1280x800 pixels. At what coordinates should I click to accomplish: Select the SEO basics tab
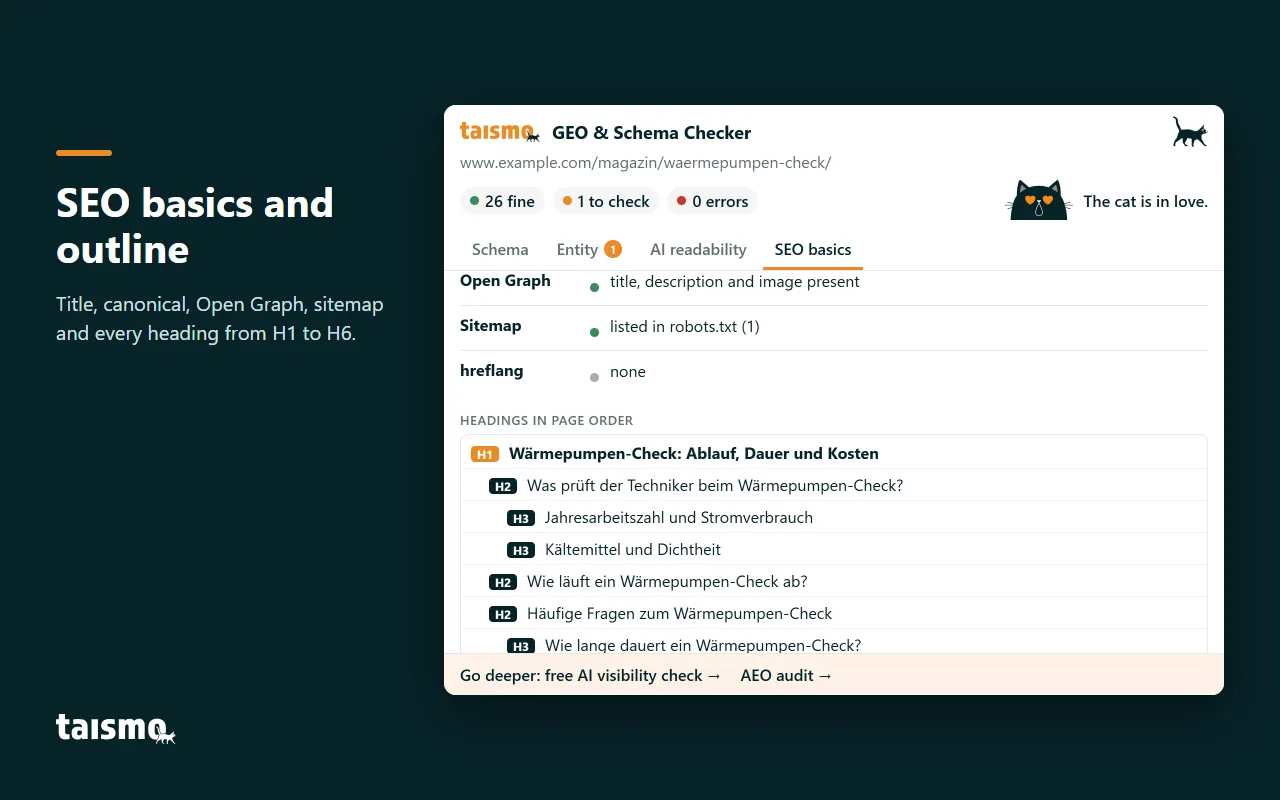pyautogui.click(x=813, y=249)
